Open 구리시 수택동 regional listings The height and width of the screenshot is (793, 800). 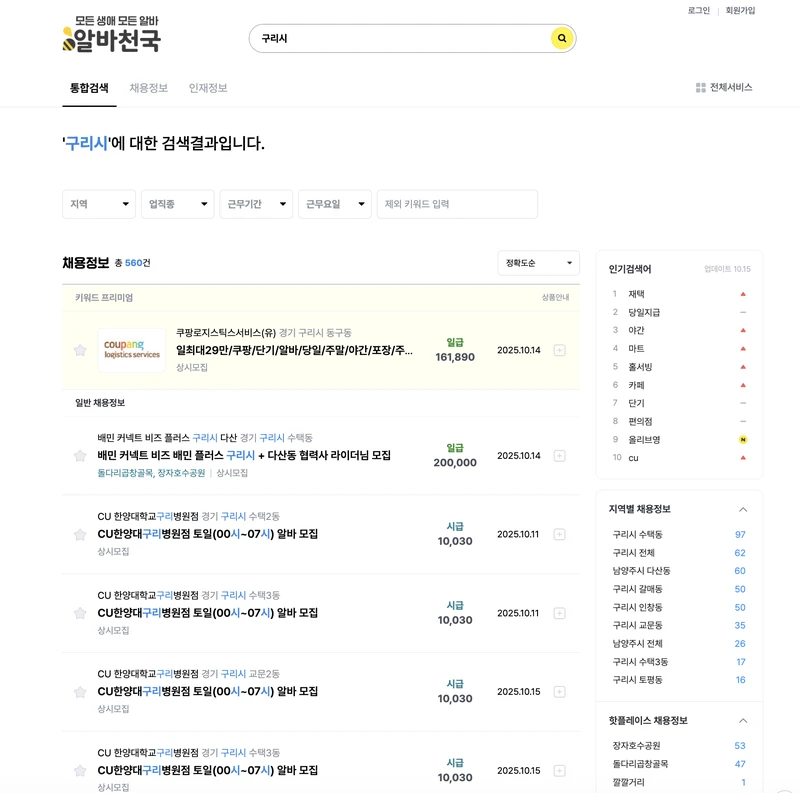(638, 534)
